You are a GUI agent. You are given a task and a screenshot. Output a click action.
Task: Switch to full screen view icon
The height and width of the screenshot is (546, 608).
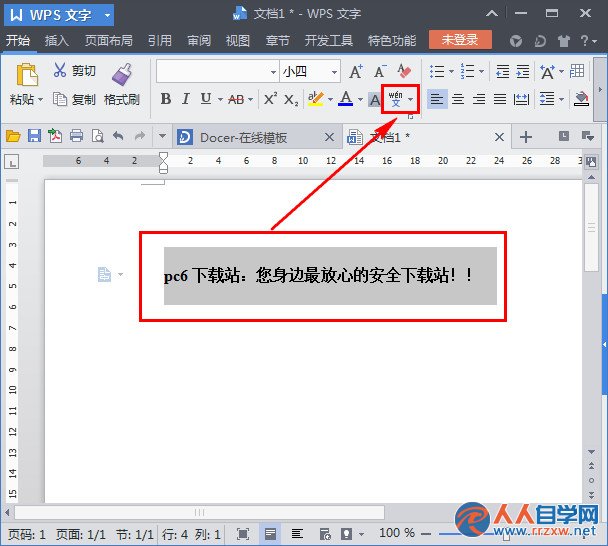click(x=243, y=534)
